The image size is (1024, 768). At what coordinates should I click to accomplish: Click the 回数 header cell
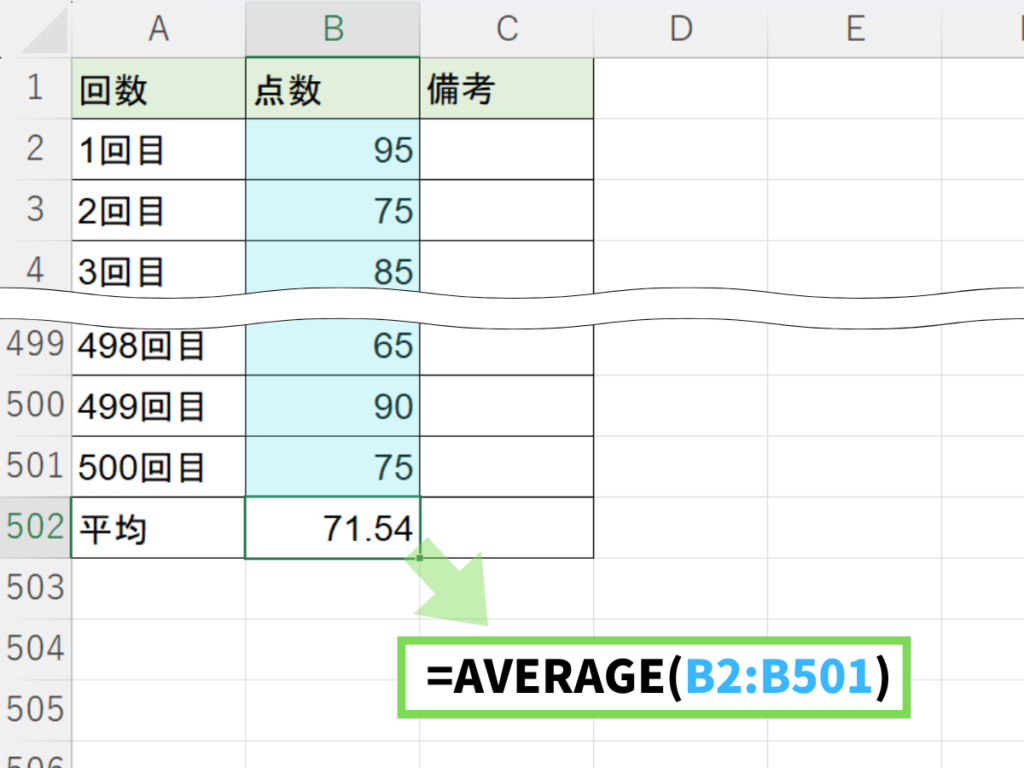158,89
